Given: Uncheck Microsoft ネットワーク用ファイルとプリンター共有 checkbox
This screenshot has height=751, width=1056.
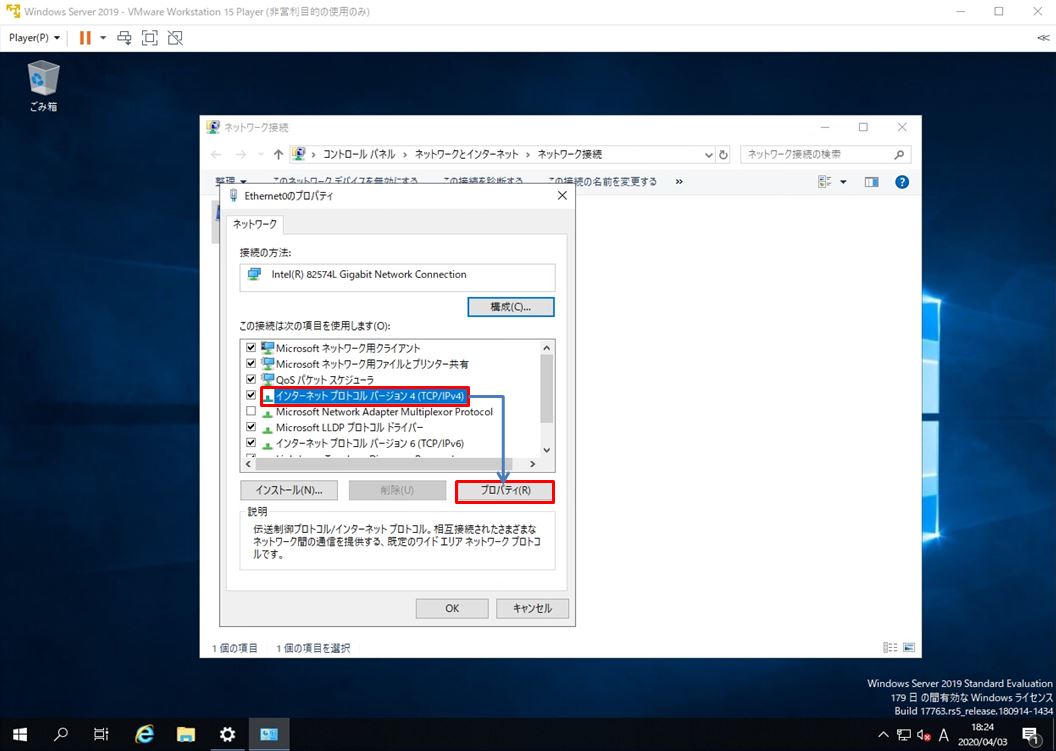Looking at the screenshot, I should [x=251, y=363].
